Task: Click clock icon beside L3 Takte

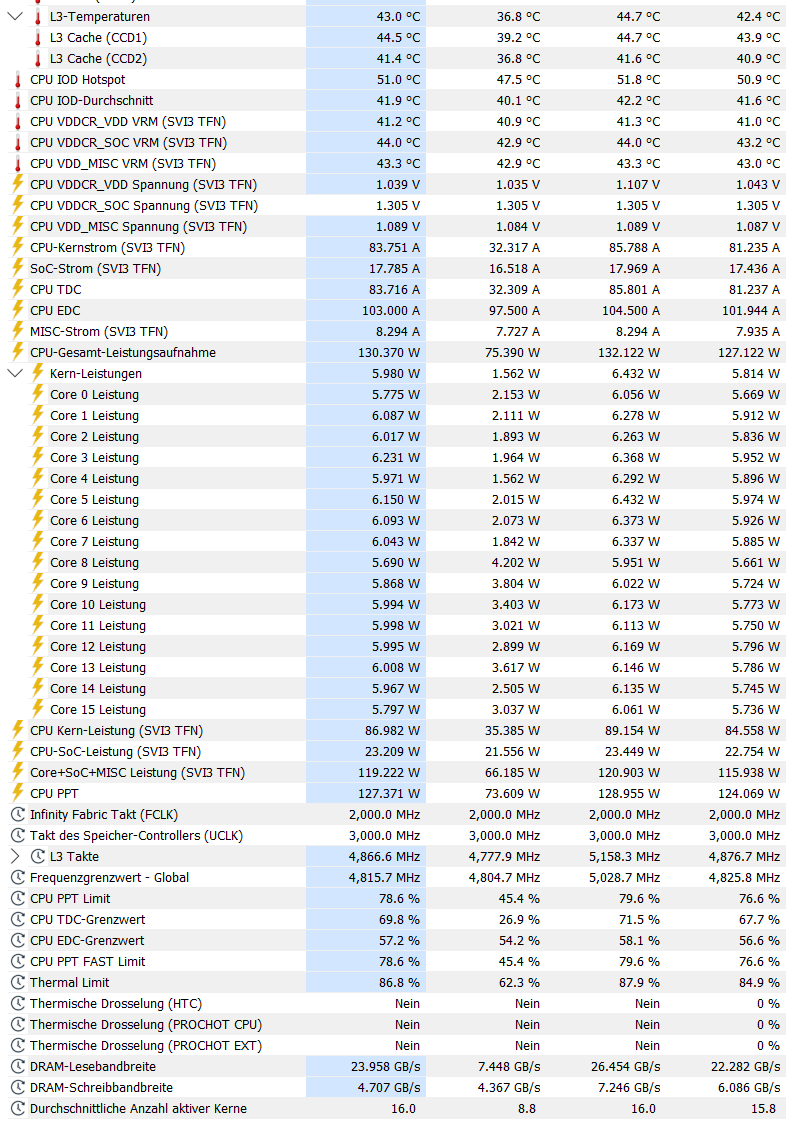Action: [x=38, y=857]
